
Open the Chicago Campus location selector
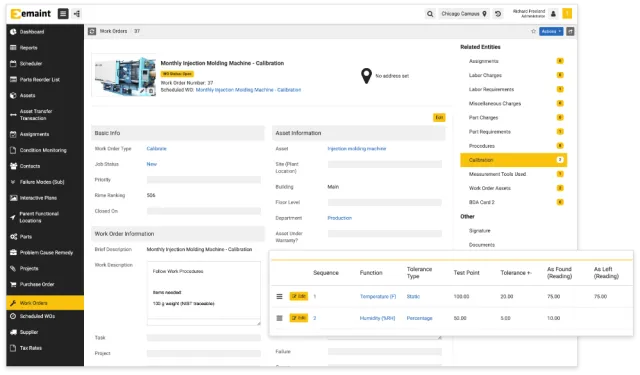click(464, 14)
